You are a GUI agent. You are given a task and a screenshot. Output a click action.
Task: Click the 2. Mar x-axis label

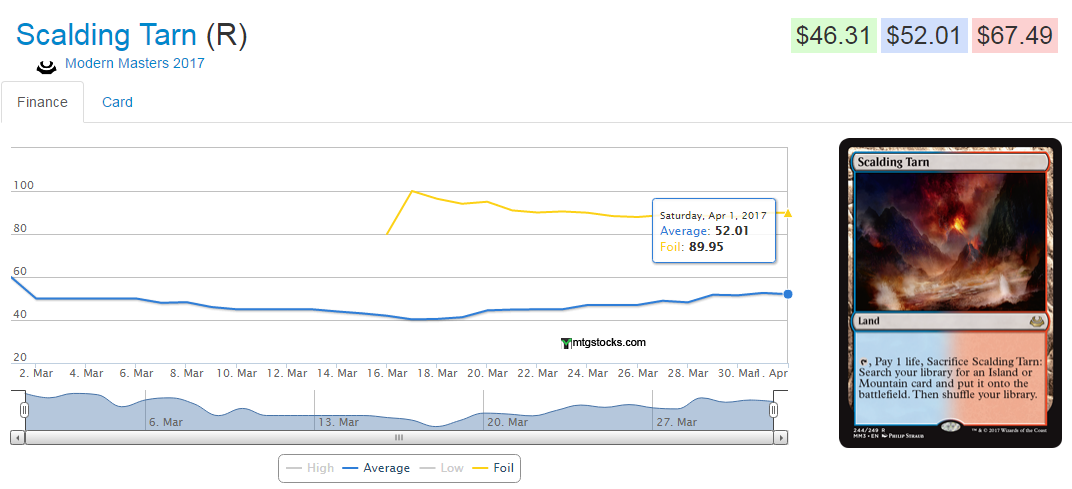[36, 373]
